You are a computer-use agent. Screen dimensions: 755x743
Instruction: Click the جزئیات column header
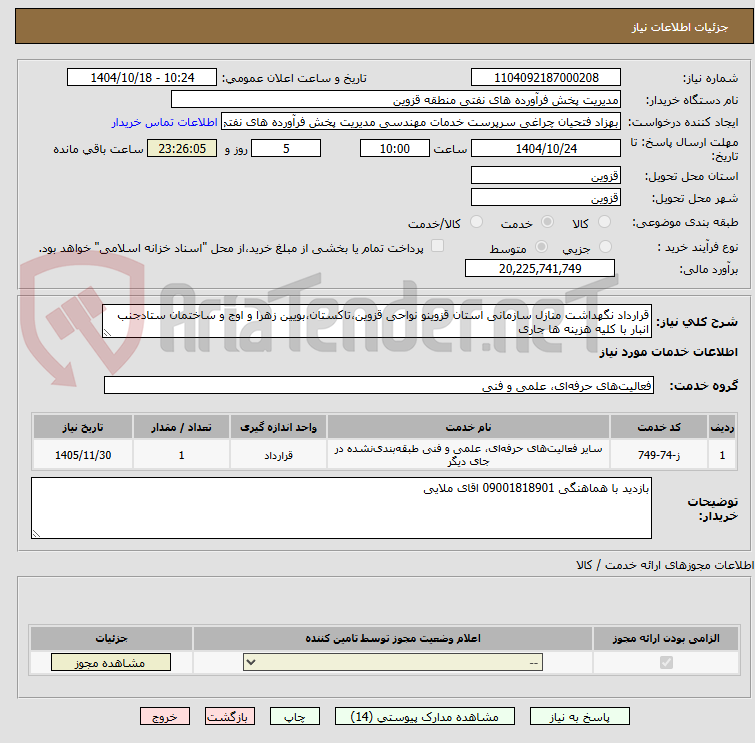[111, 639]
